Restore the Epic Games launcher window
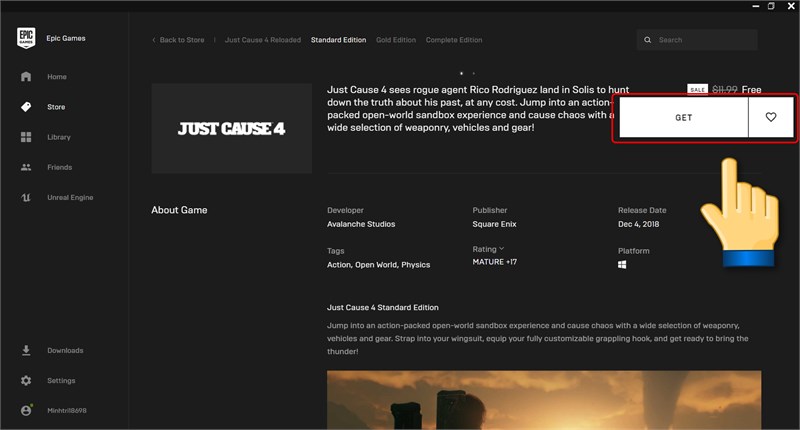Viewport: 800px width, 430px height. [771, 6]
